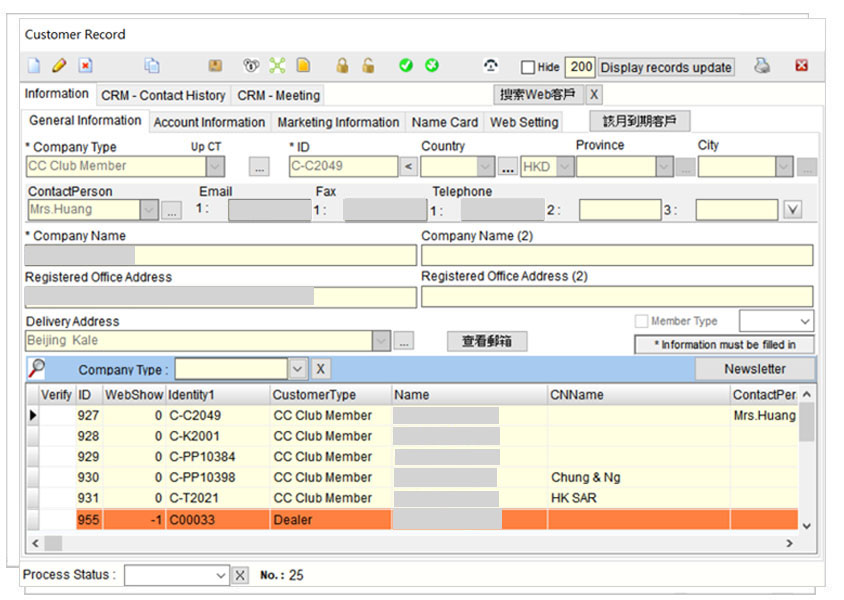Select the row with Identity1 C-T2021
This screenshot has height=600, width=844.
(412, 498)
